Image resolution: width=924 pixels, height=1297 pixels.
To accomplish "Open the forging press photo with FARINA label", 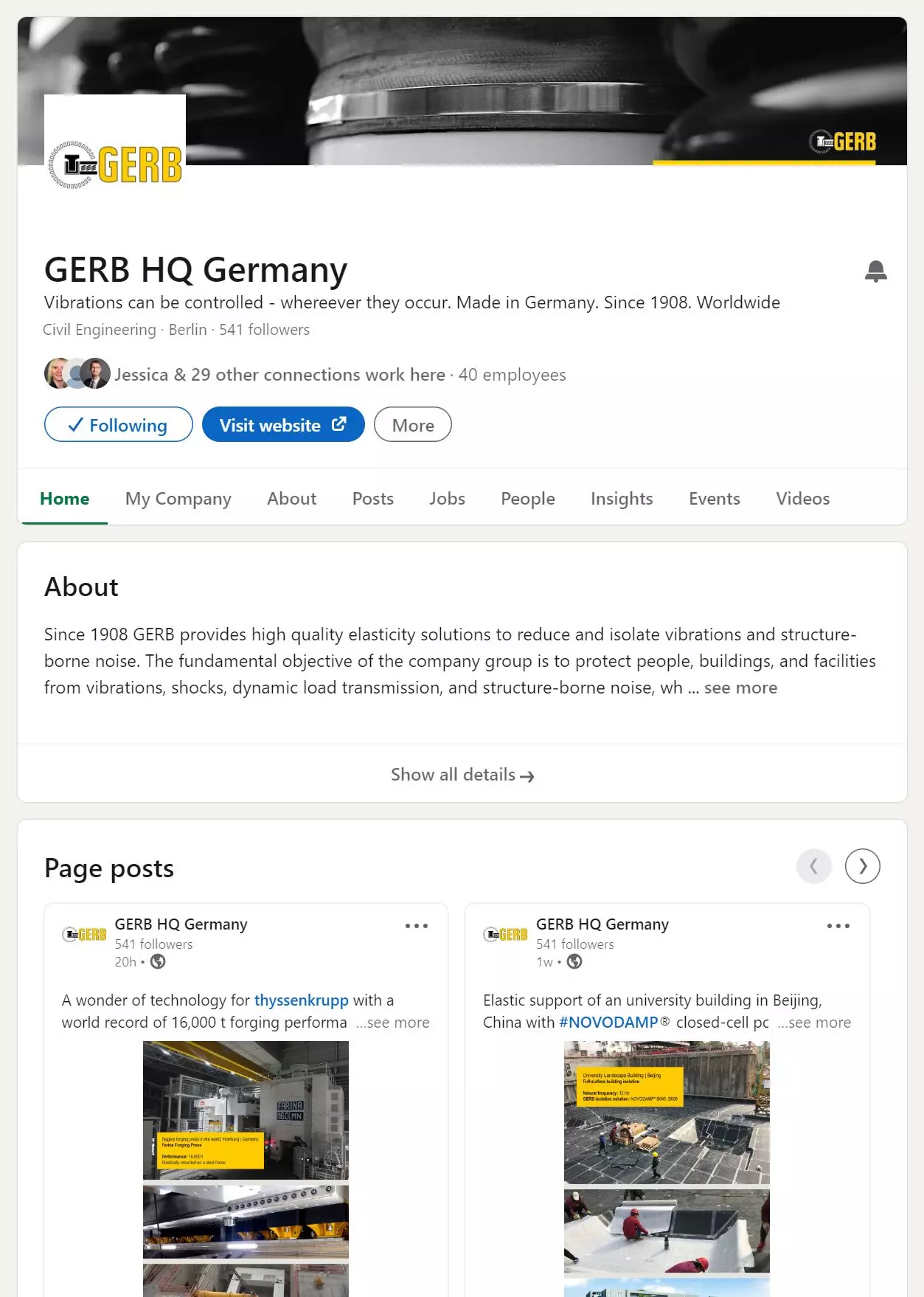I will coord(246,1110).
